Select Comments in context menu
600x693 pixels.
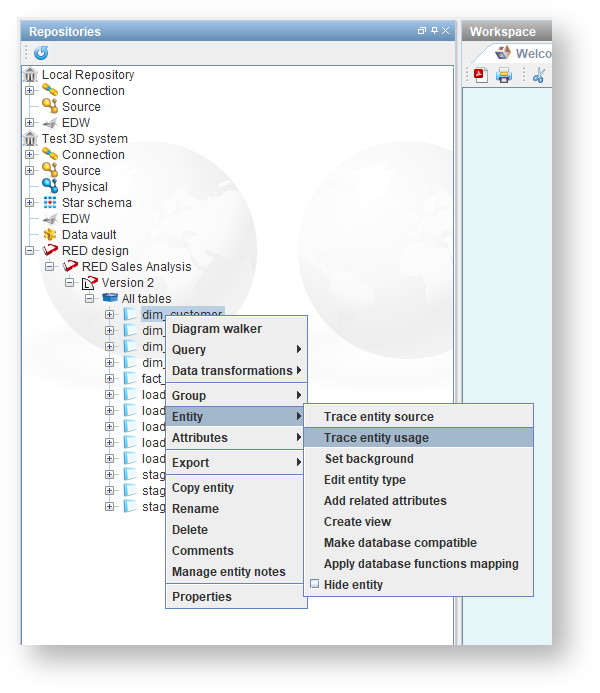point(236,551)
